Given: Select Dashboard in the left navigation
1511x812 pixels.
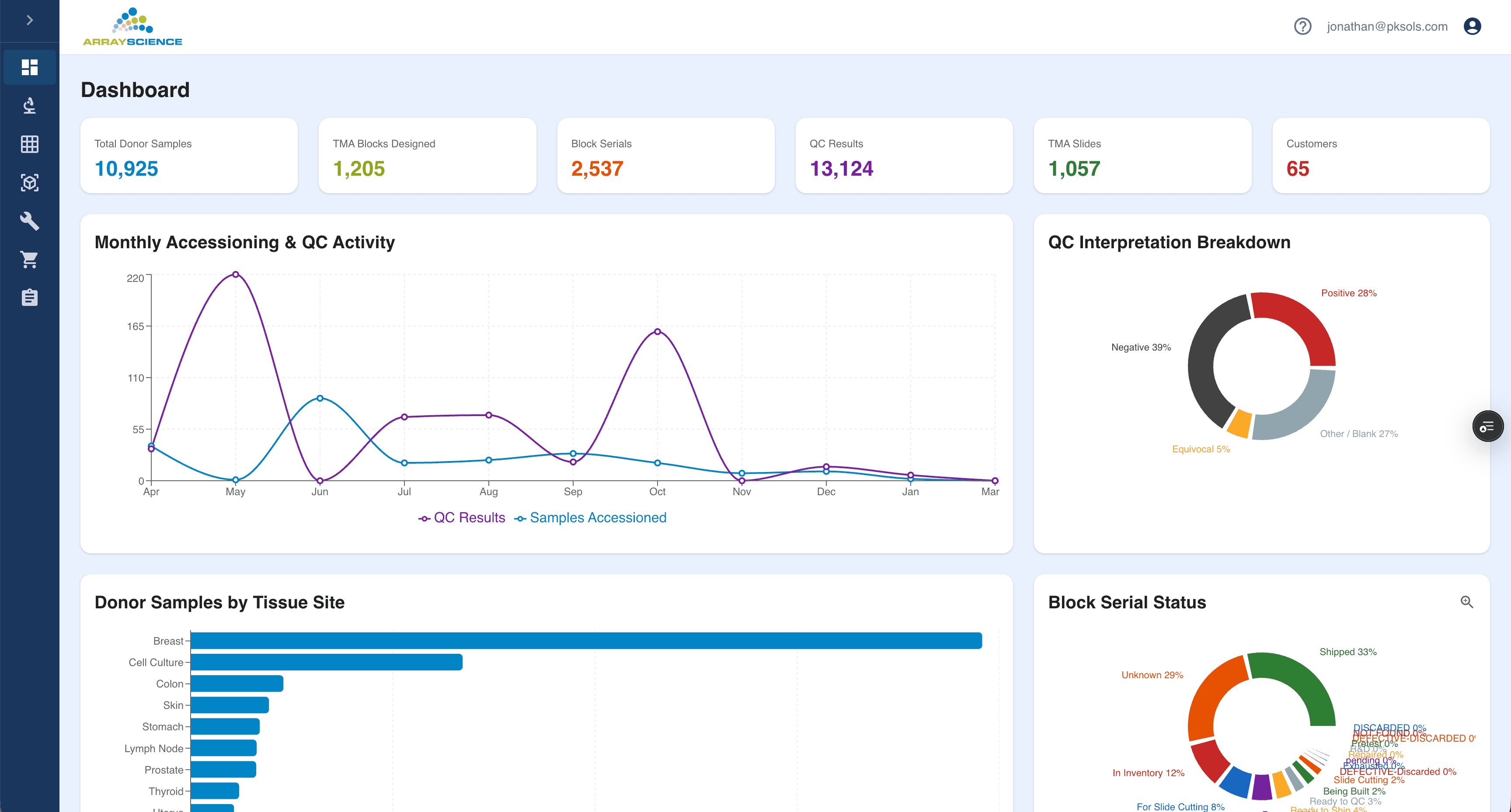Looking at the screenshot, I should click(x=29, y=67).
